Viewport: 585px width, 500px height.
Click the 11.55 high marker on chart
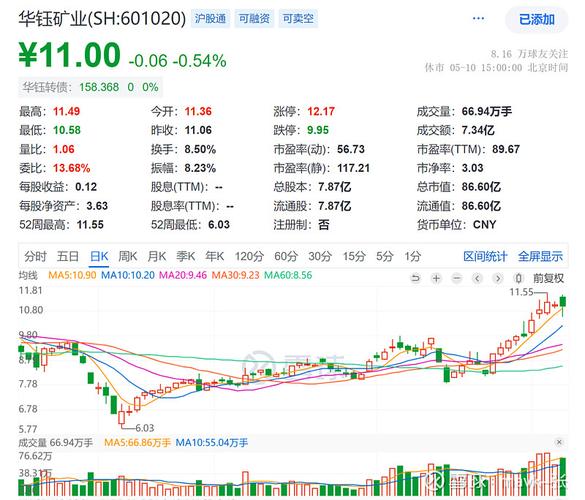(521, 292)
